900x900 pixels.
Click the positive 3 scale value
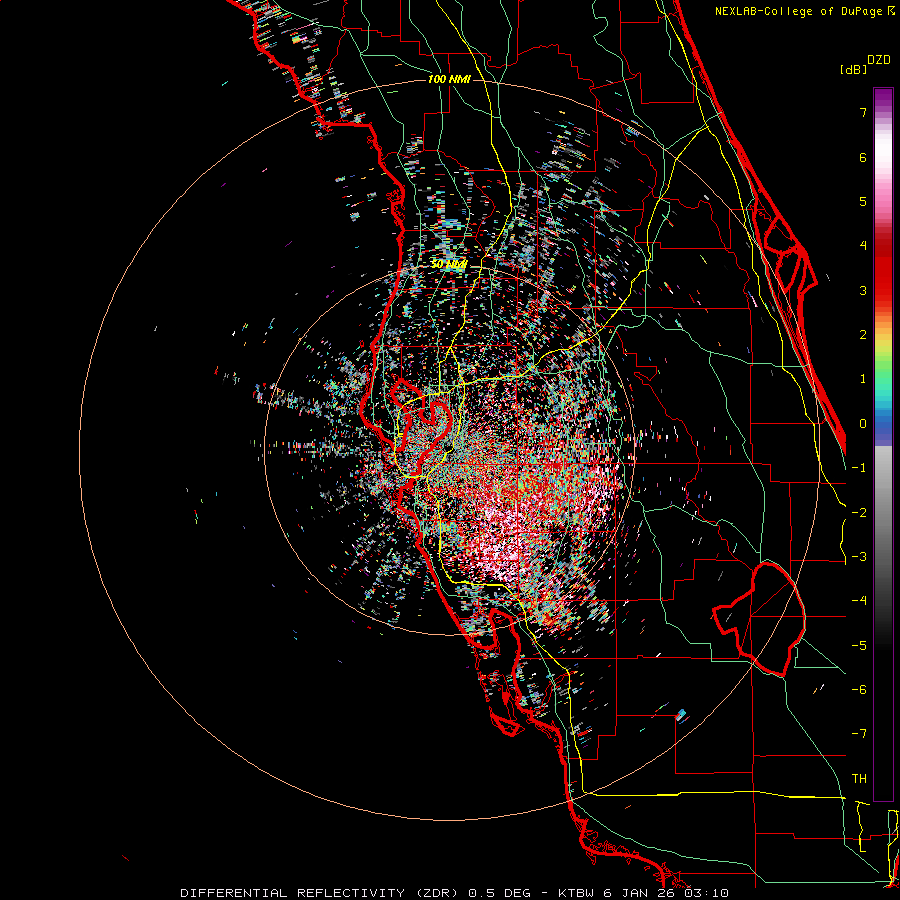tap(863, 290)
